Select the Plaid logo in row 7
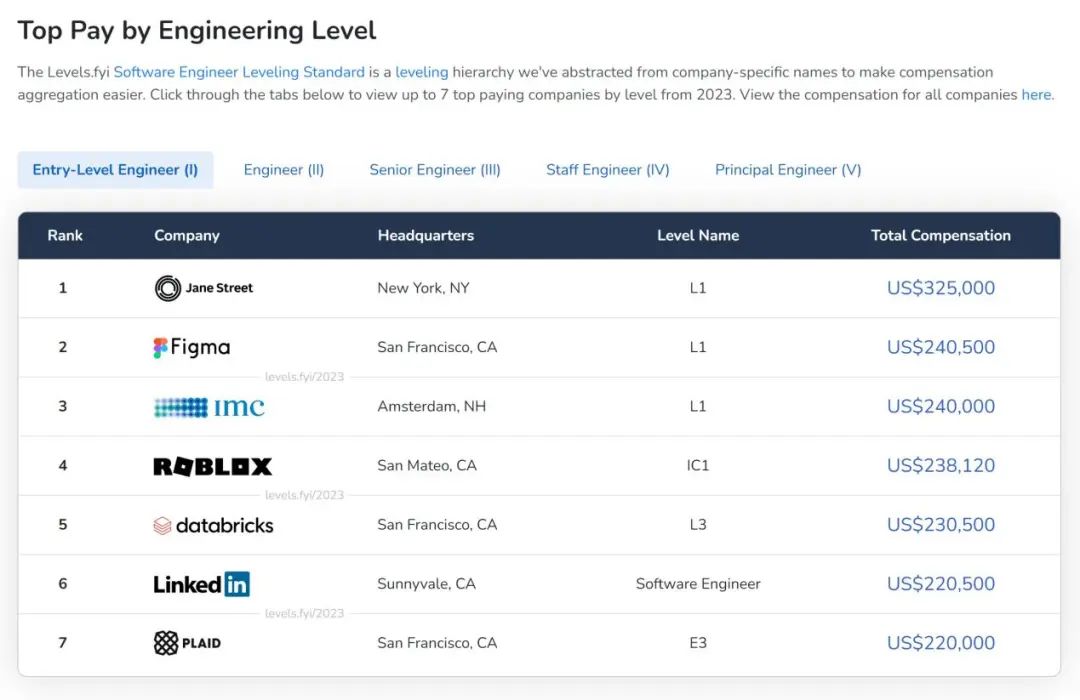 (187, 643)
